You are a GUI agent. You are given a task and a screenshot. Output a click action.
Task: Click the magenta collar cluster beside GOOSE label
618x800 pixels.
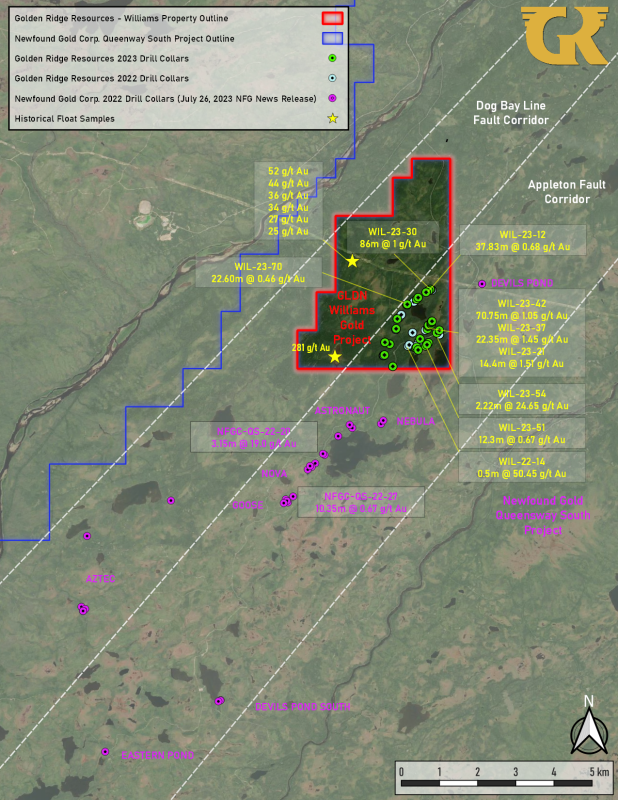[x=288, y=500]
